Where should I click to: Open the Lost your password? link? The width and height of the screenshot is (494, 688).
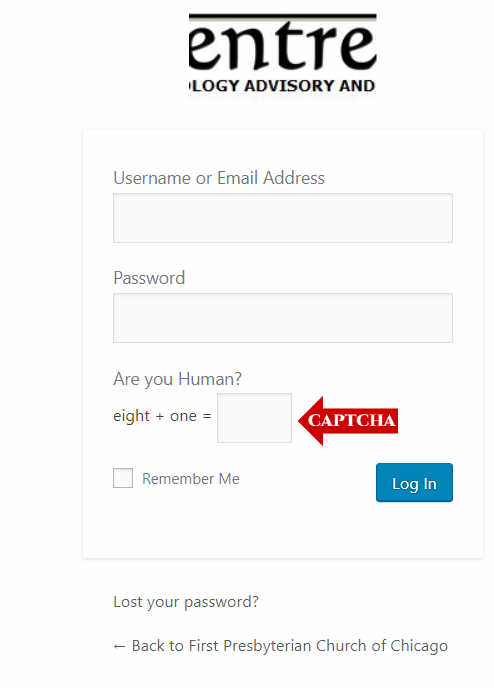point(186,602)
